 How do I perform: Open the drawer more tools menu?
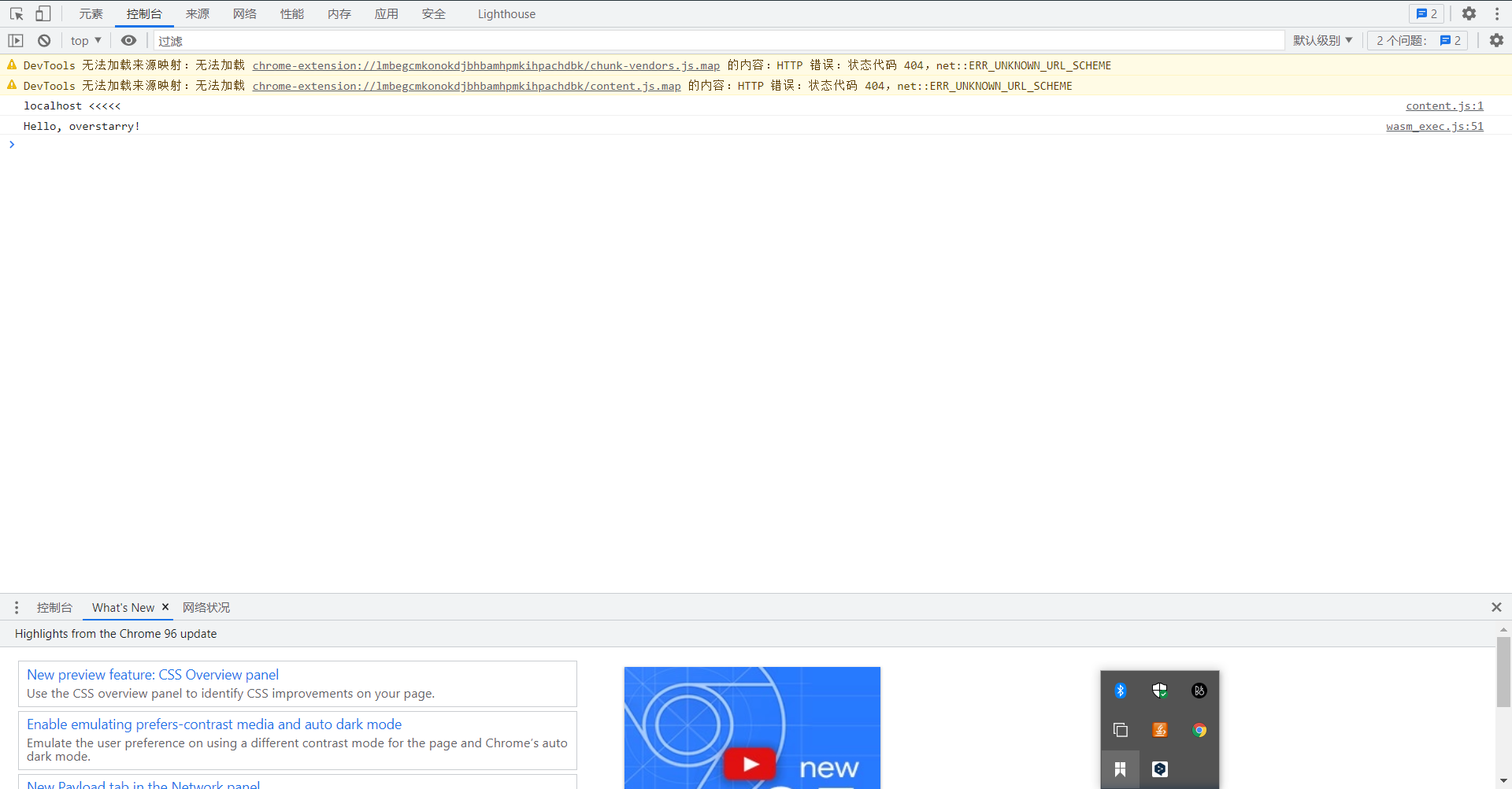[16, 607]
